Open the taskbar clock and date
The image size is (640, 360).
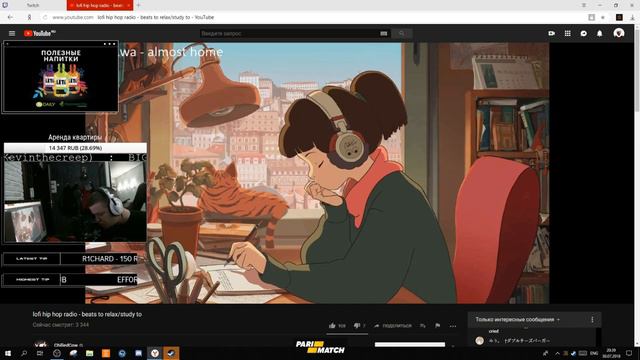tap(611, 353)
